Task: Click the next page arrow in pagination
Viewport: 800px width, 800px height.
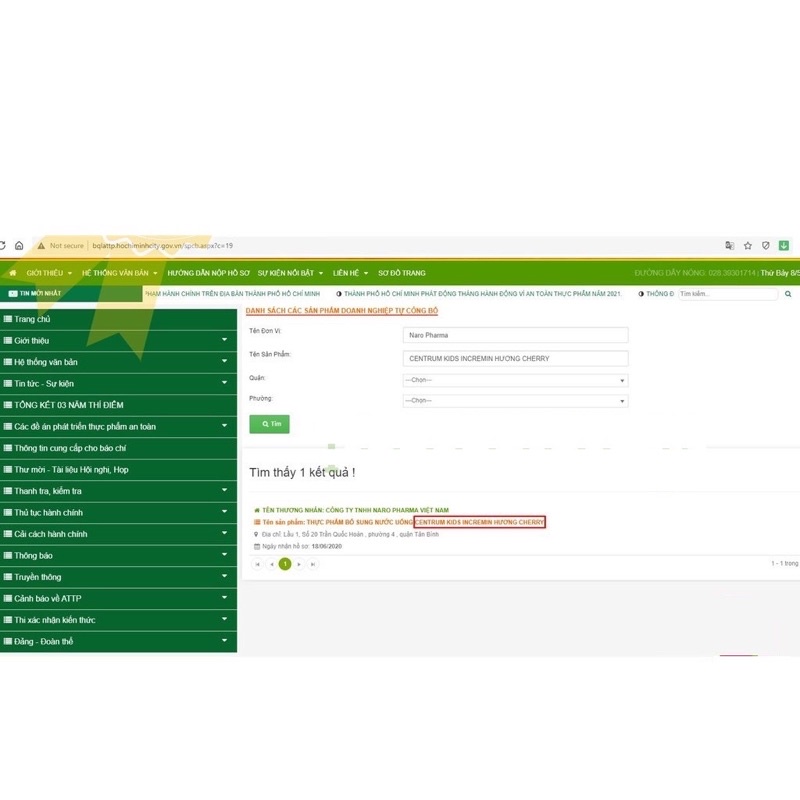Action: point(299,564)
